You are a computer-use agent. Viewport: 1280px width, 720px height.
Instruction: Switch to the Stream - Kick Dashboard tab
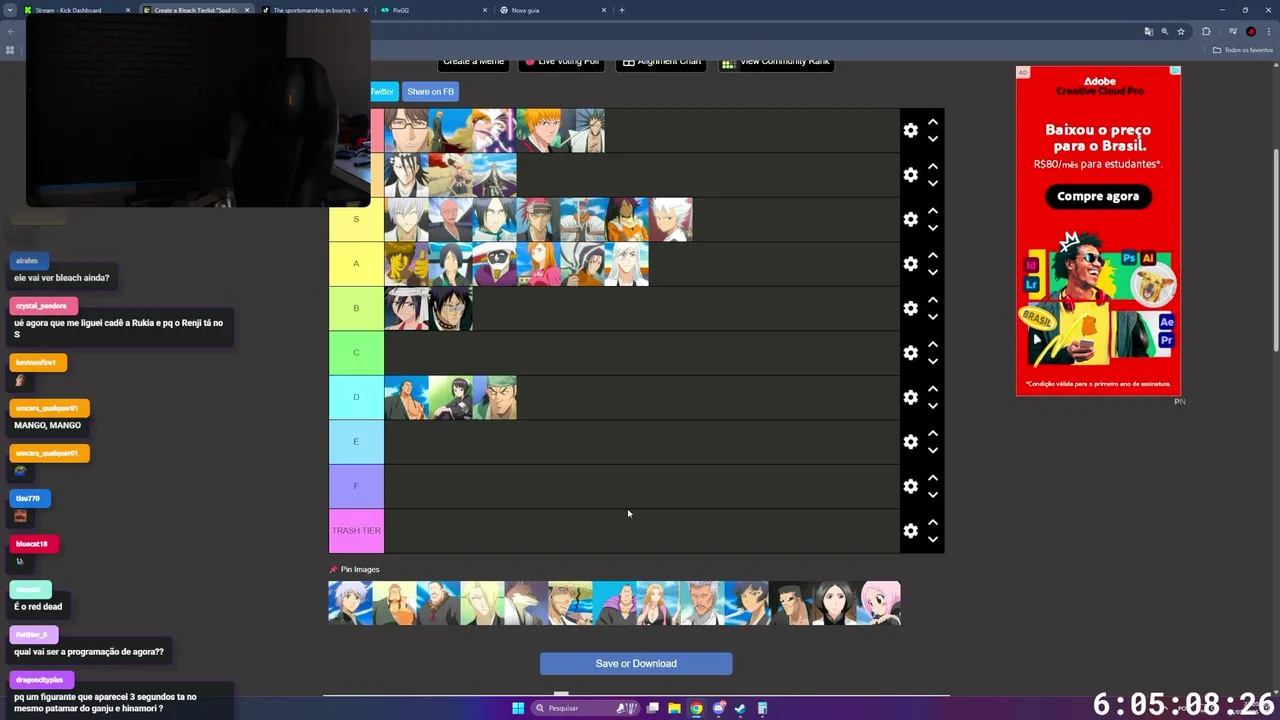[x=76, y=10]
